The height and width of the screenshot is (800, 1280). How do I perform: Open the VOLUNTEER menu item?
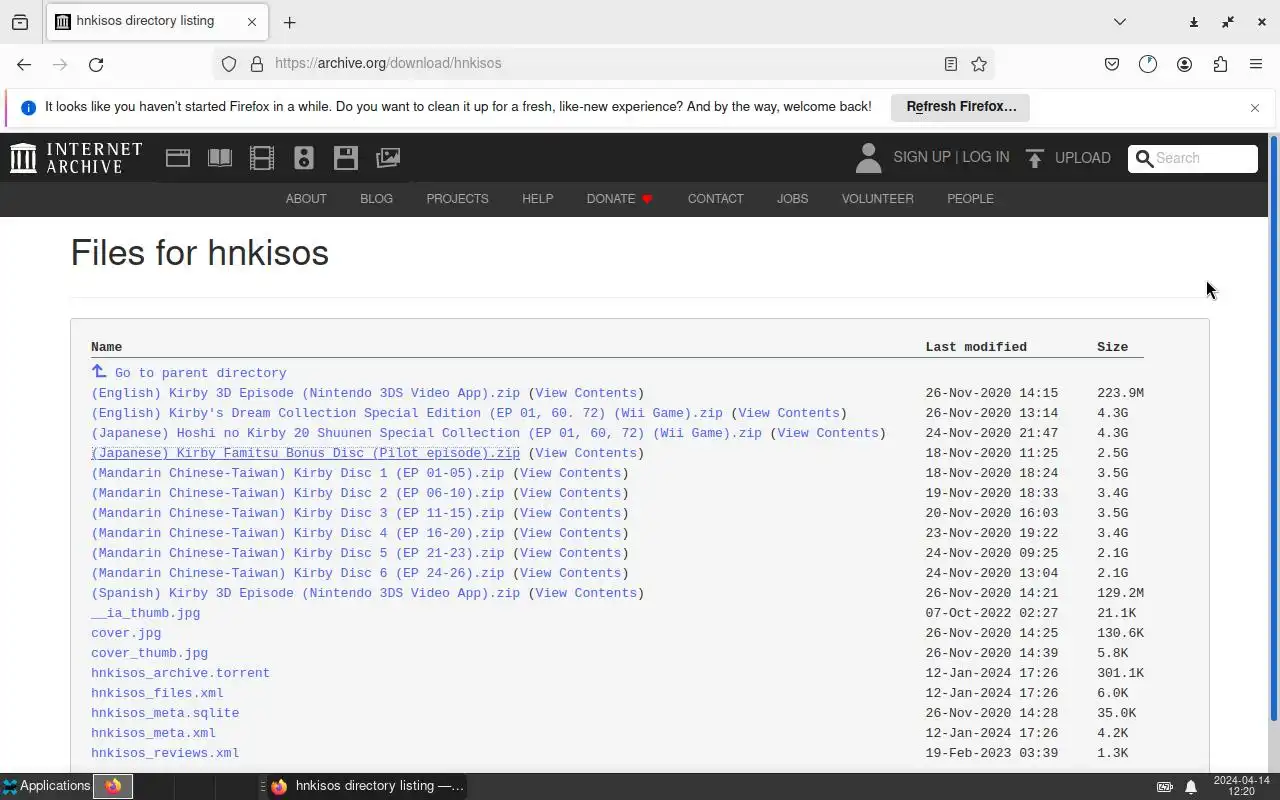click(877, 199)
